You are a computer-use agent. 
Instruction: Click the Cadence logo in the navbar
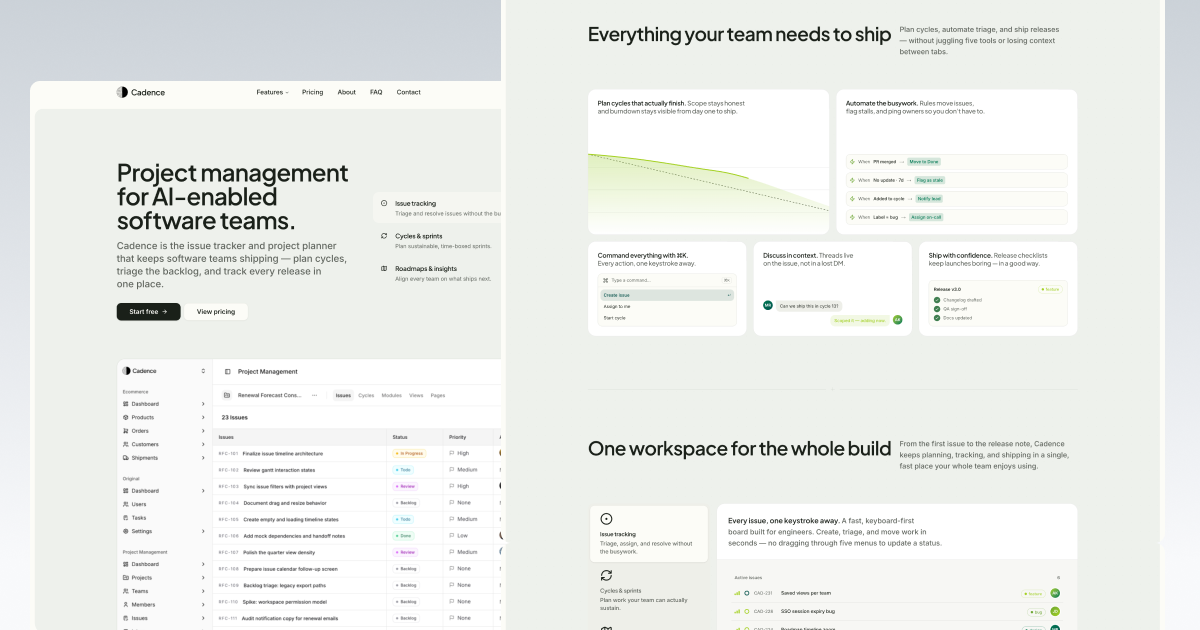[x=141, y=92]
